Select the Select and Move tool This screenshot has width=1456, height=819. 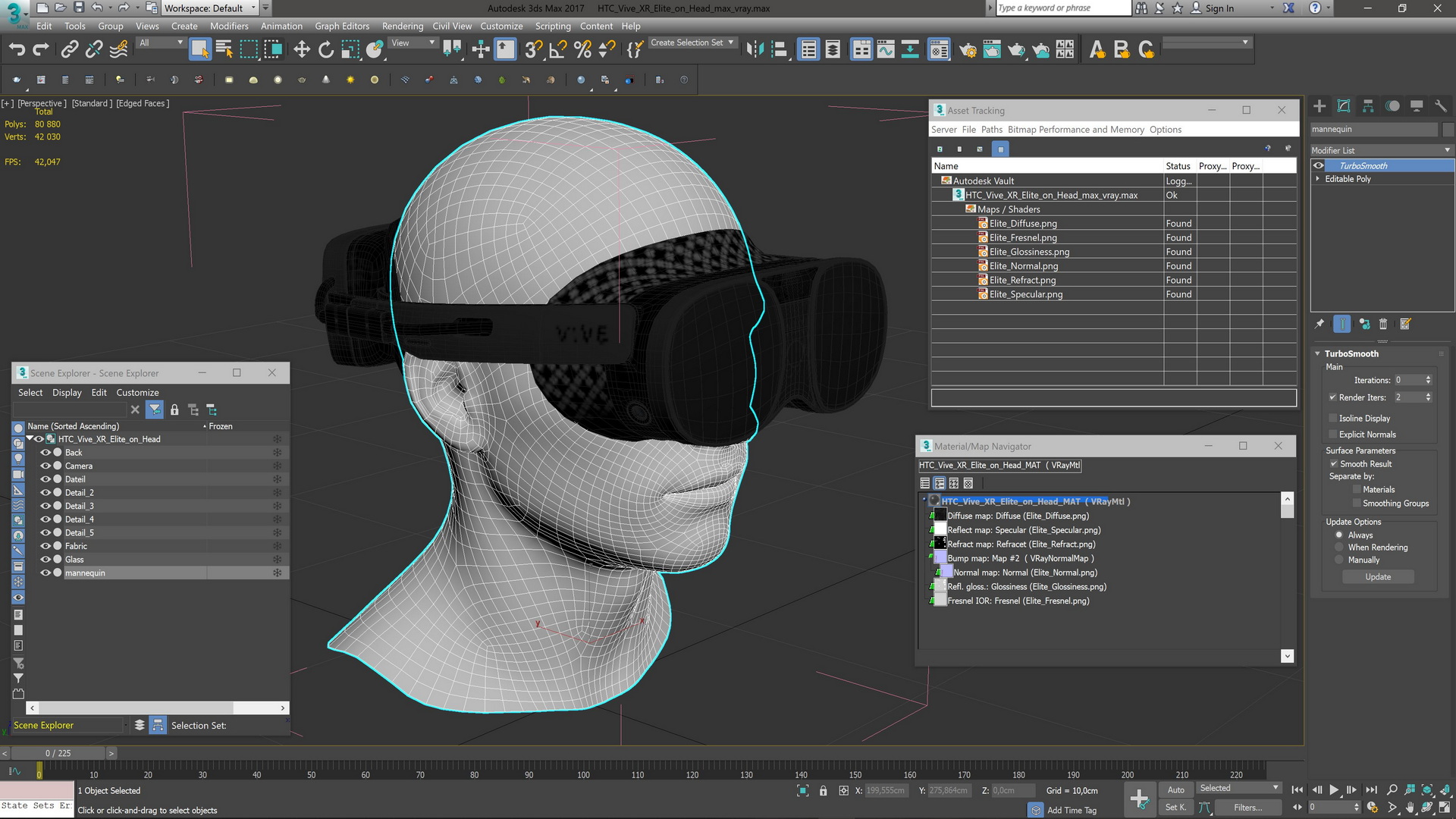(302, 49)
